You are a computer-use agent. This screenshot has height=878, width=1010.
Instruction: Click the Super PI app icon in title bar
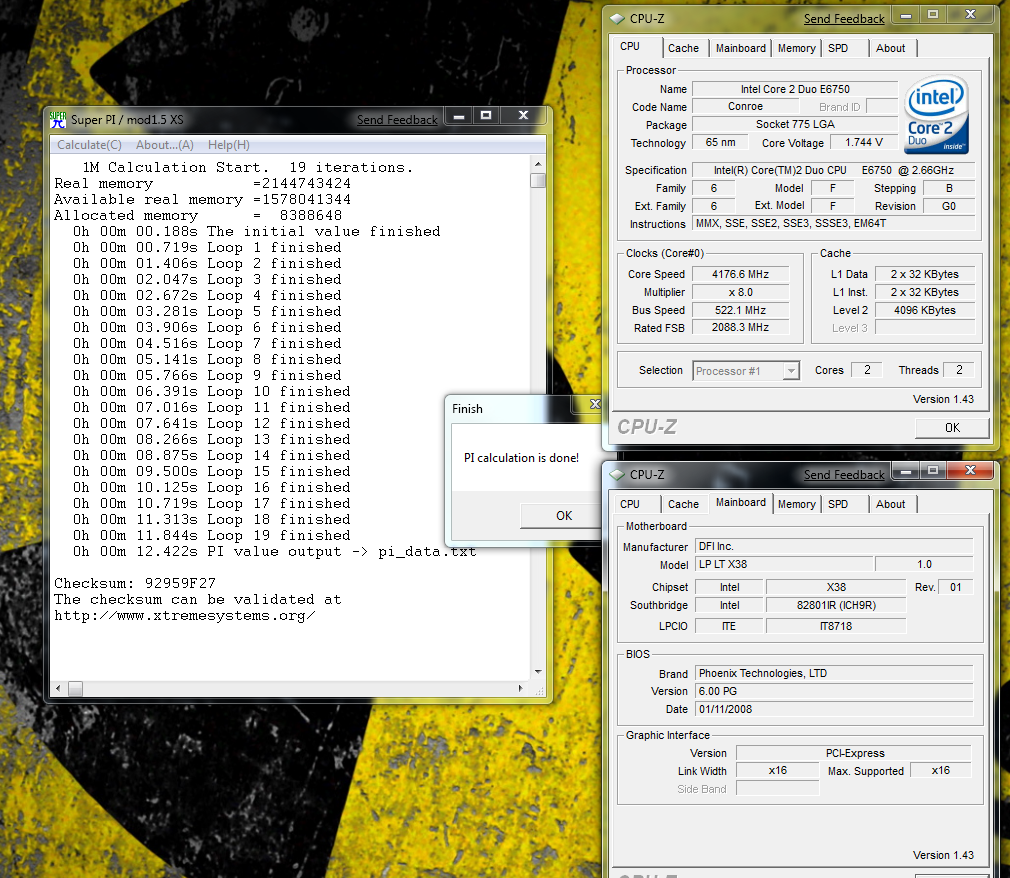point(58,120)
